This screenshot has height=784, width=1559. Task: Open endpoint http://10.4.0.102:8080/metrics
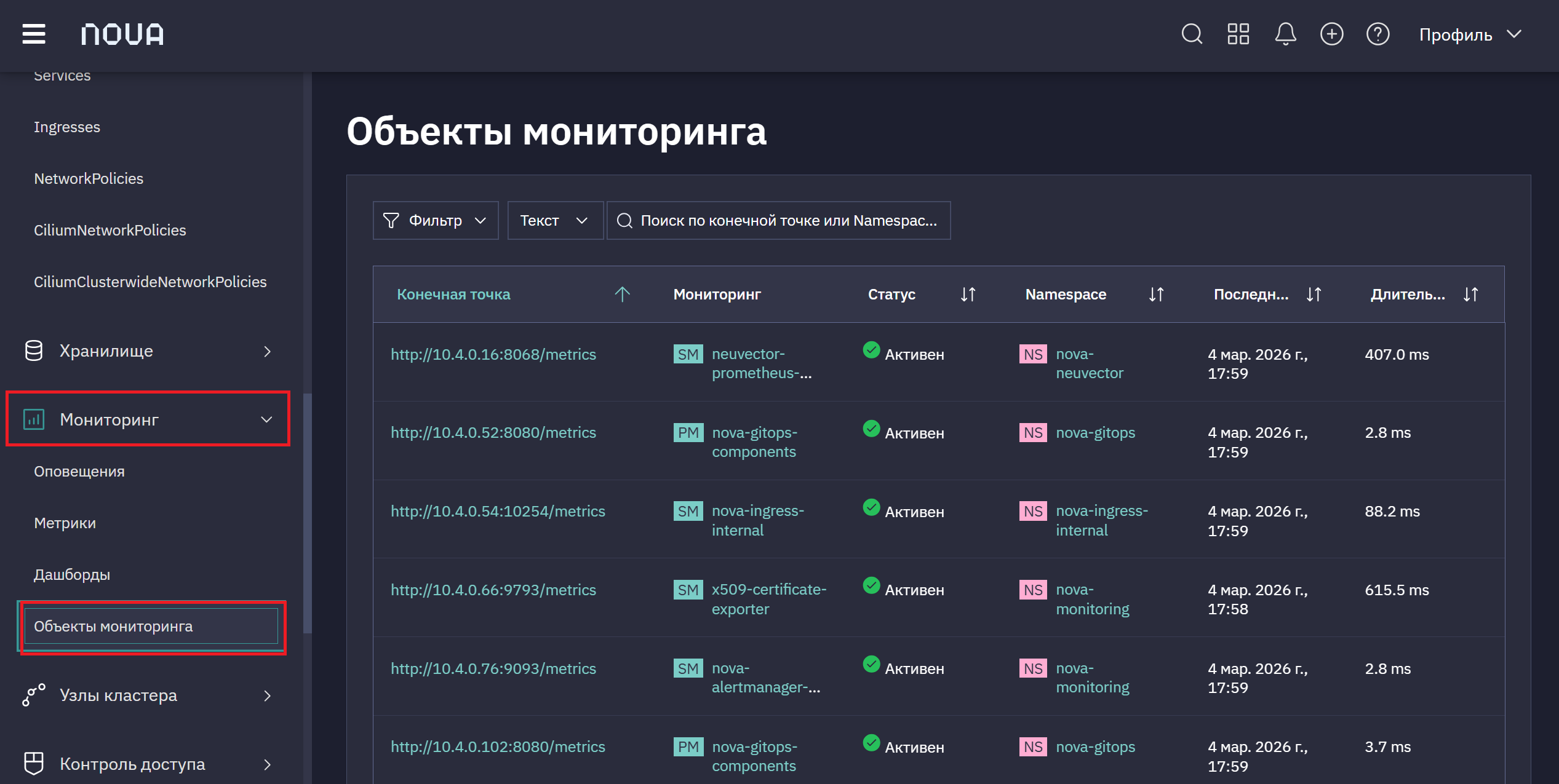pos(498,746)
